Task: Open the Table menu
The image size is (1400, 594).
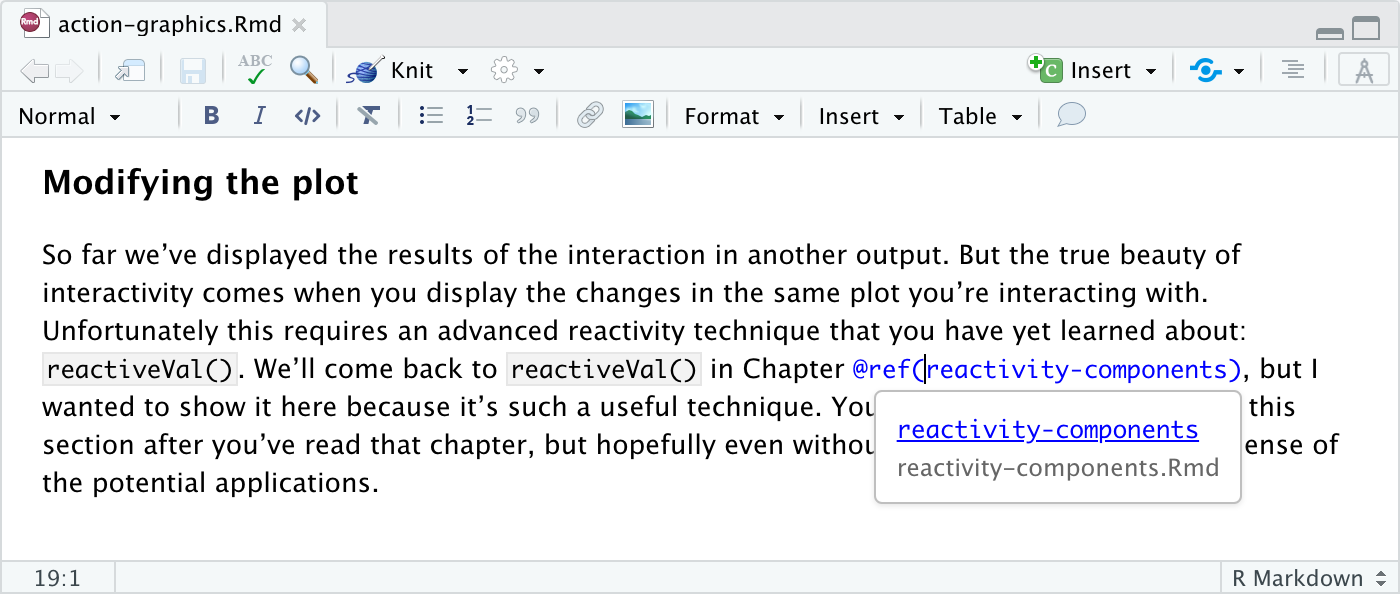Action: [980, 116]
